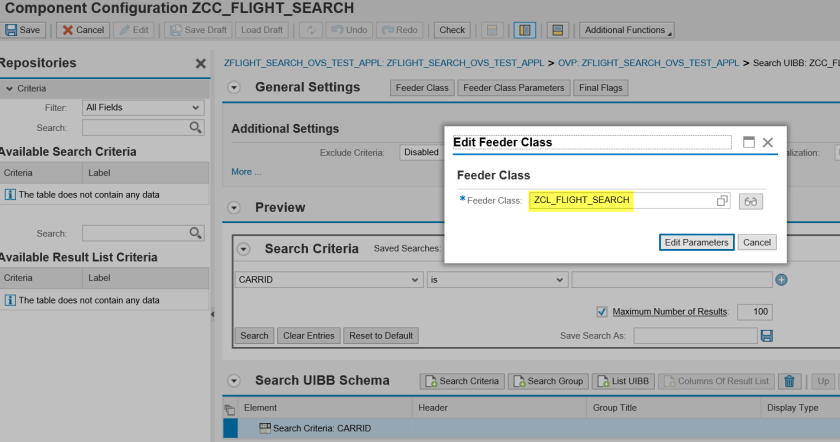Collapse the Criteria section in Repositories
The image size is (840, 442).
pyautogui.click(x=9, y=89)
